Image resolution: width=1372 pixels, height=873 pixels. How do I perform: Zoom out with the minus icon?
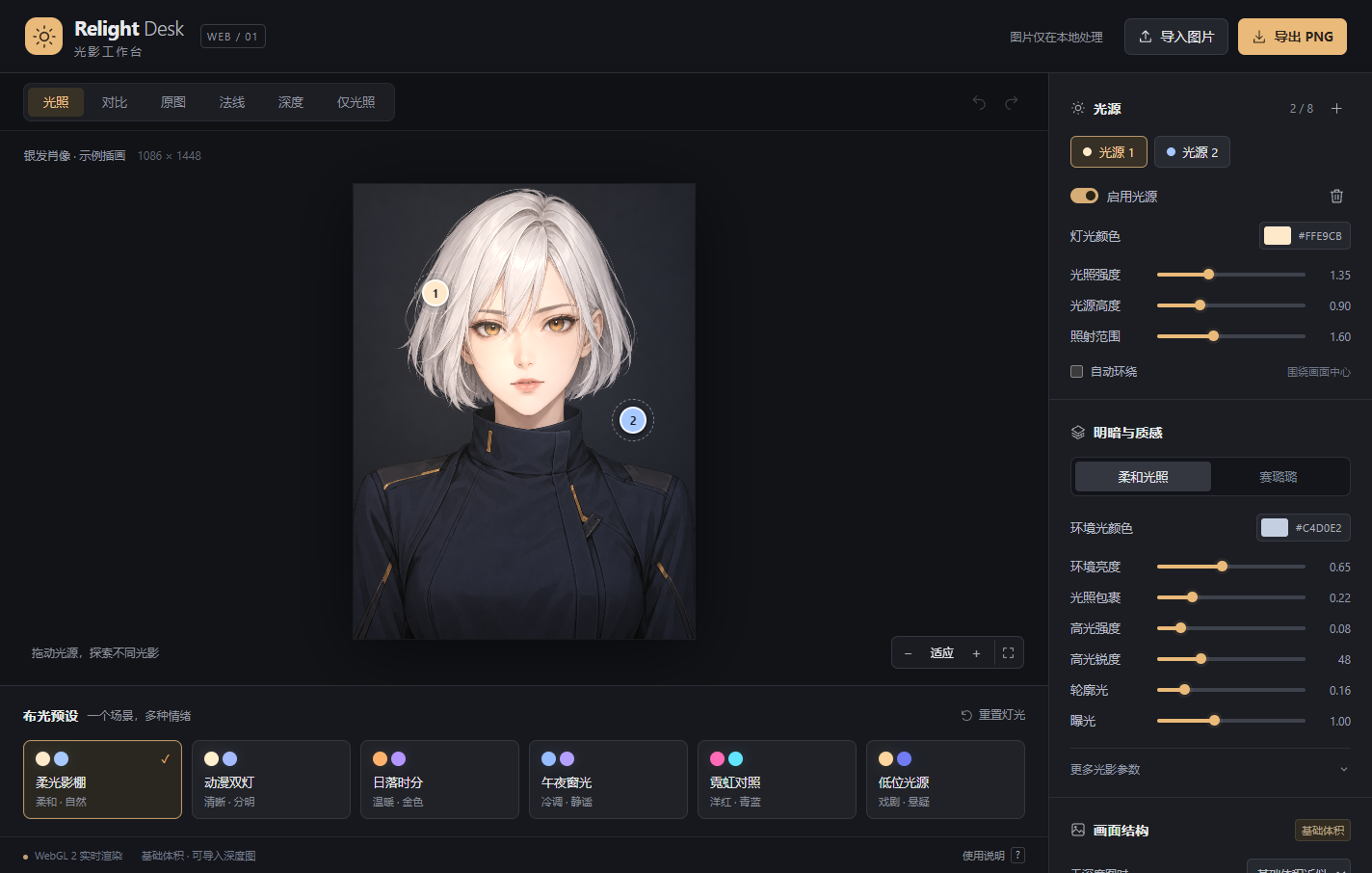[908, 653]
